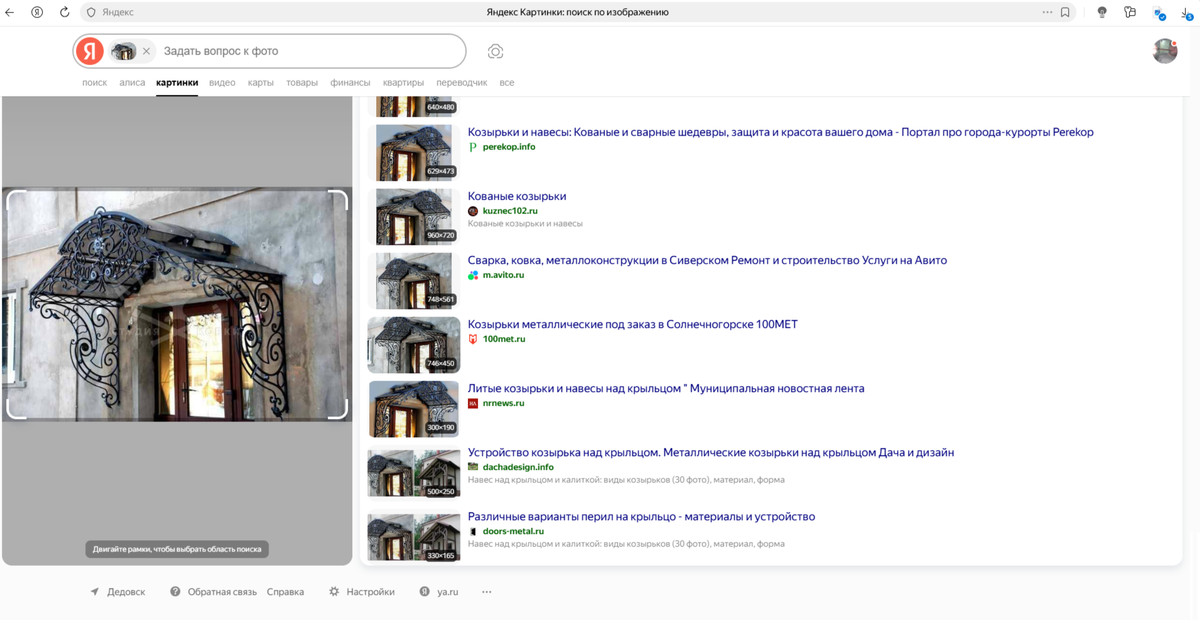Click the 629×473 result thumbnail
This screenshot has width=1200, height=620.
414,152
